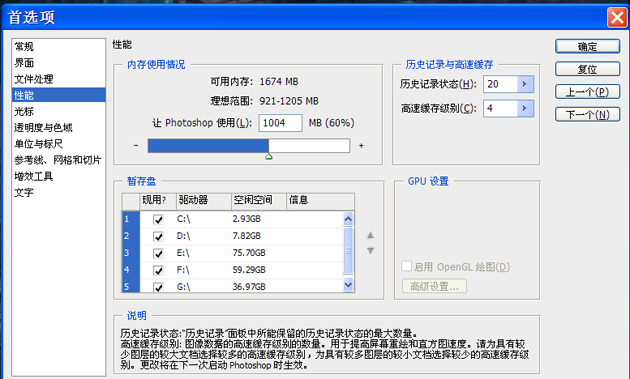Image resolution: width=630 pixels, height=379 pixels.
Task: Switch to 文件处理 preferences
Action: [34, 79]
